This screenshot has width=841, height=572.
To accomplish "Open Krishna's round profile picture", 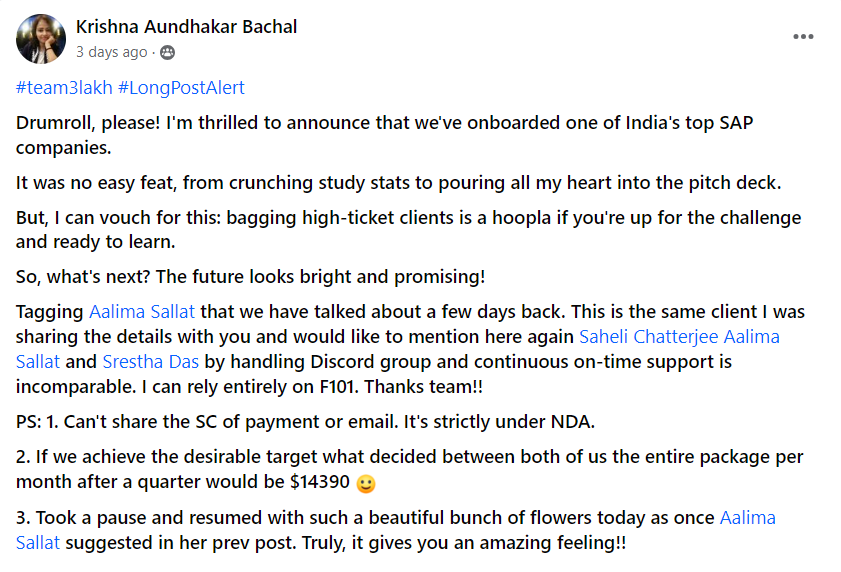I will point(41,39).
